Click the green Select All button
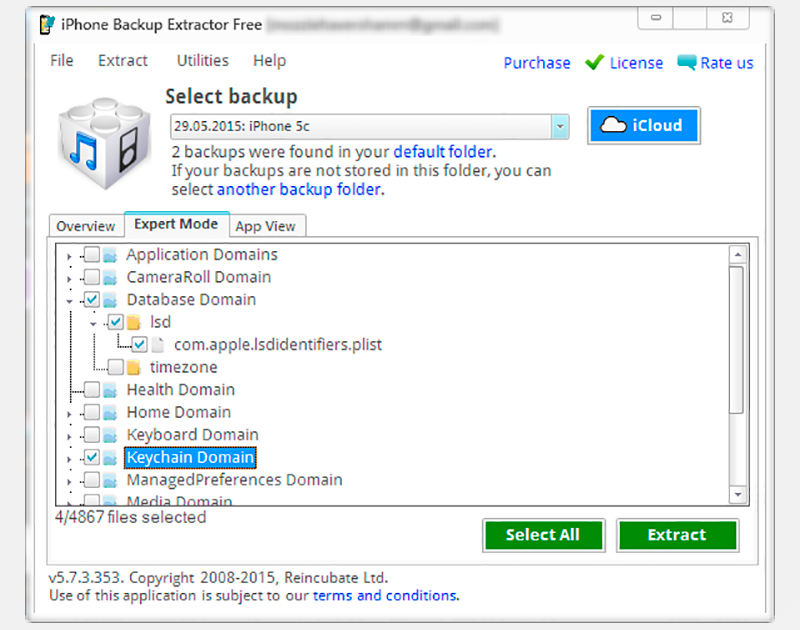800x630 pixels. pos(543,535)
